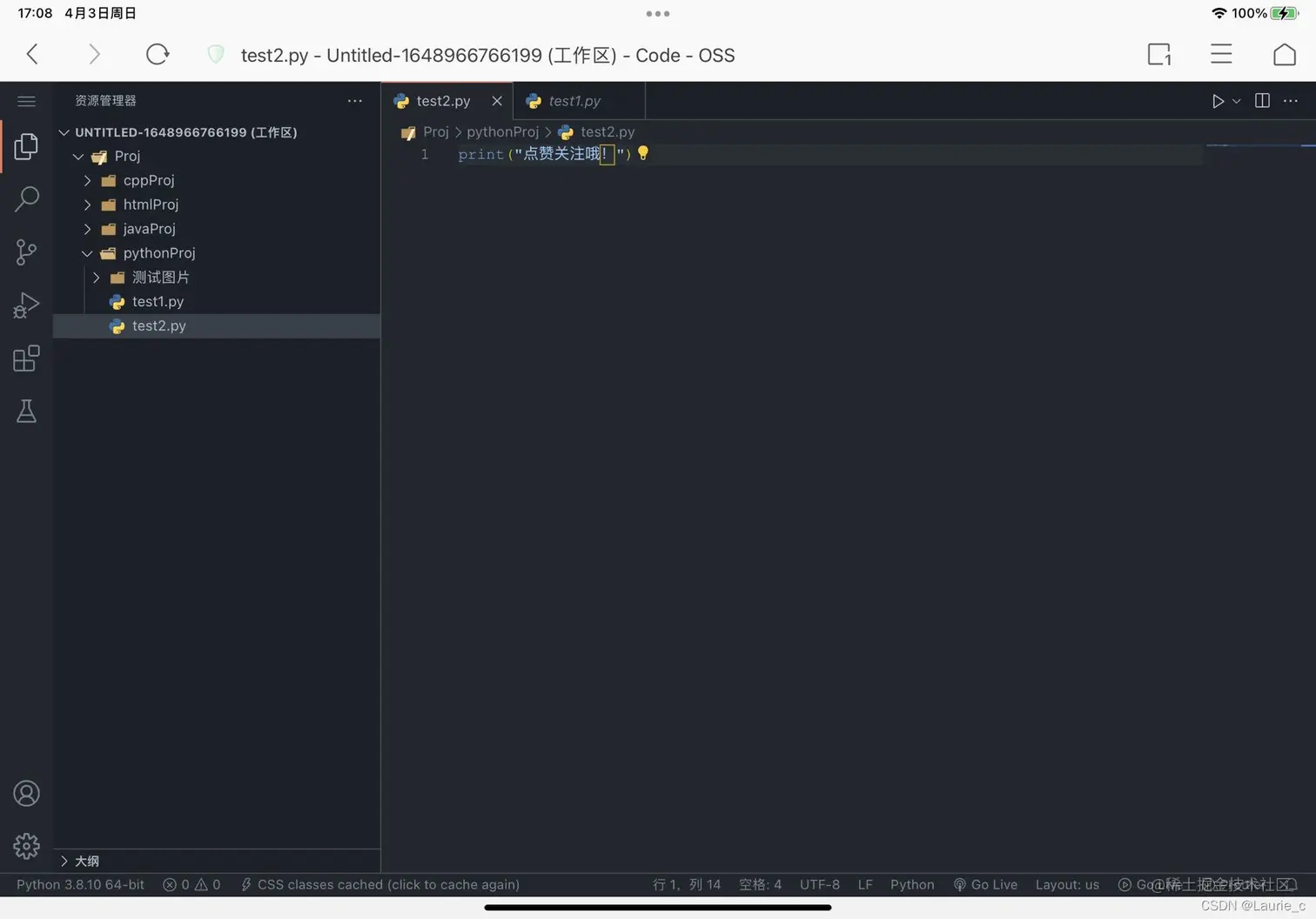The width and height of the screenshot is (1316, 919).
Task: Click line 1 of the code editor
Action: pyautogui.click(x=831, y=154)
